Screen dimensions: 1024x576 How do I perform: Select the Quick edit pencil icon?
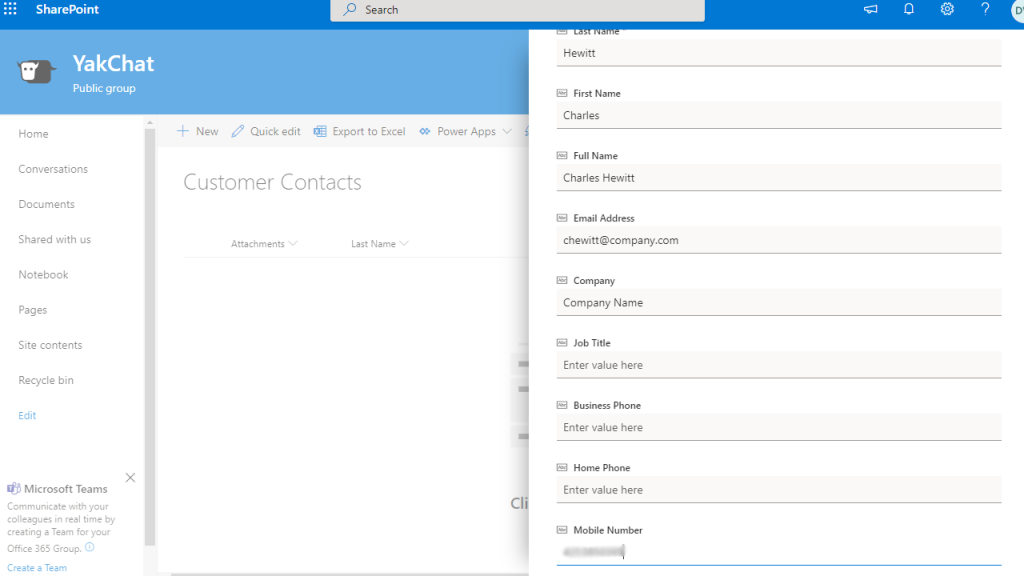[238, 130]
